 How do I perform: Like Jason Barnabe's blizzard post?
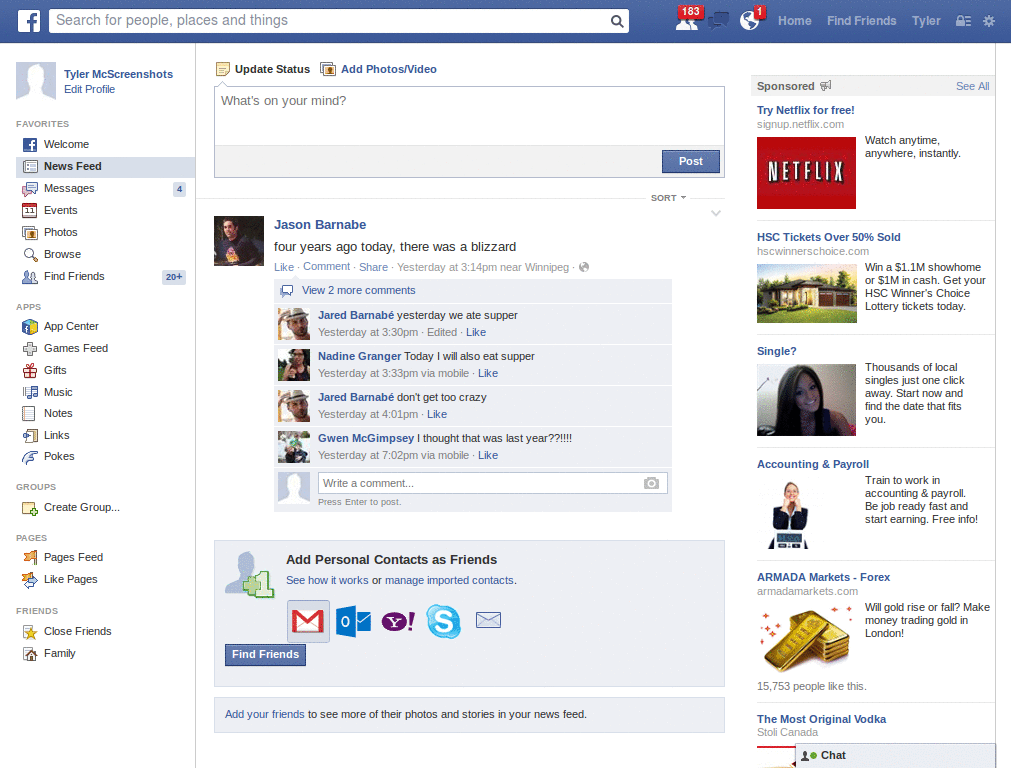coord(283,267)
